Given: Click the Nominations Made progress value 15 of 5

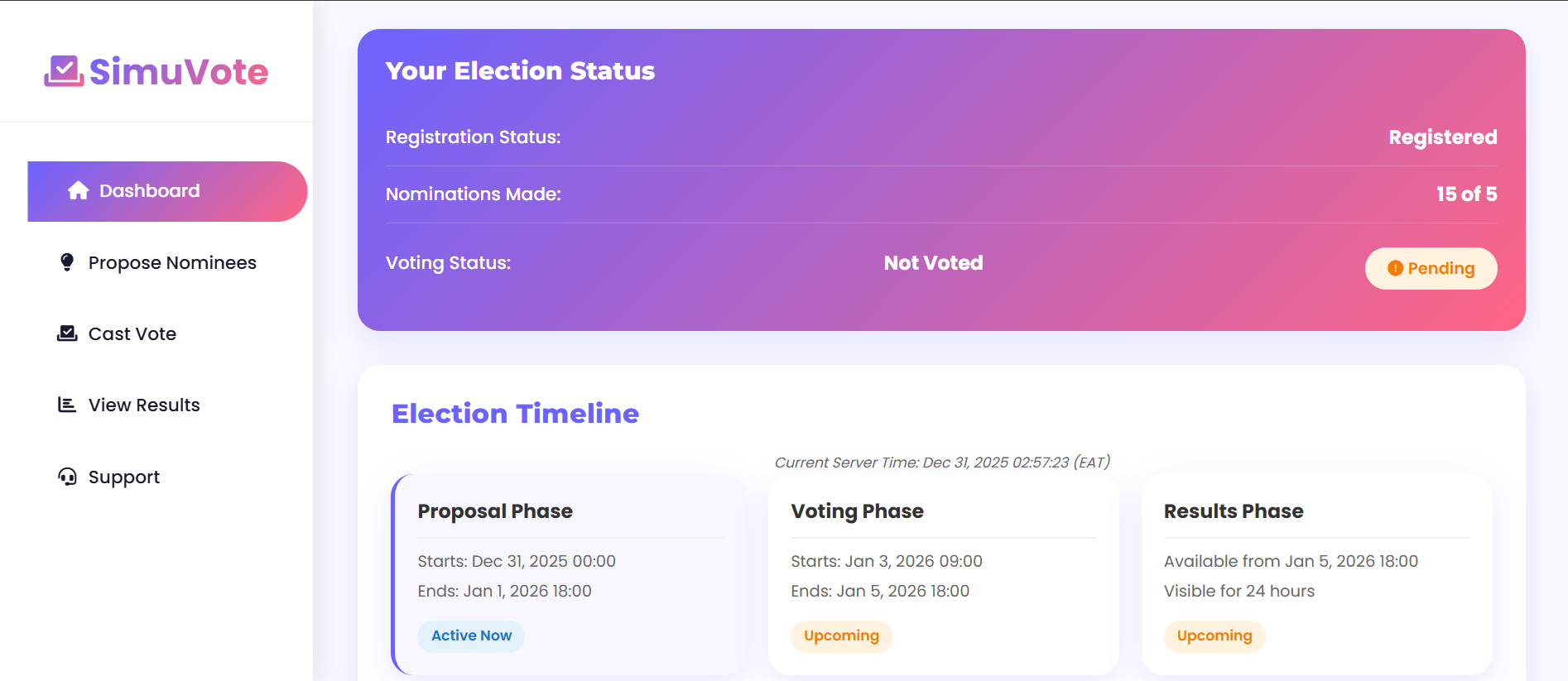Looking at the screenshot, I should pyautogui.click(x=1466, y=194).
